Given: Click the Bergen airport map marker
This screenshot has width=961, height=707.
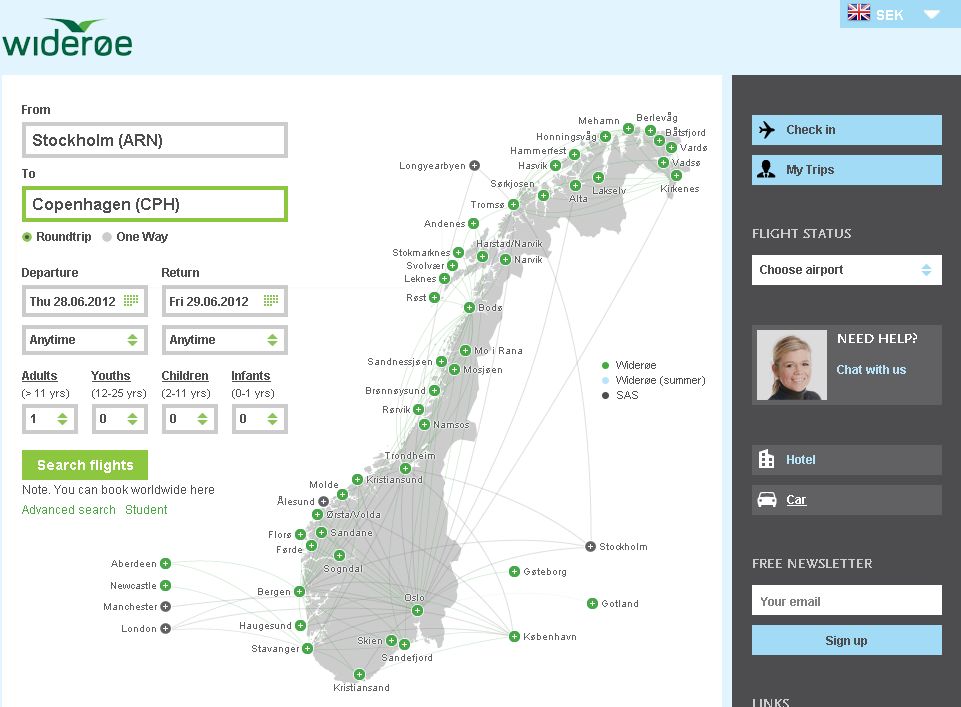Looking at the screenshot, I should (299, 592).
